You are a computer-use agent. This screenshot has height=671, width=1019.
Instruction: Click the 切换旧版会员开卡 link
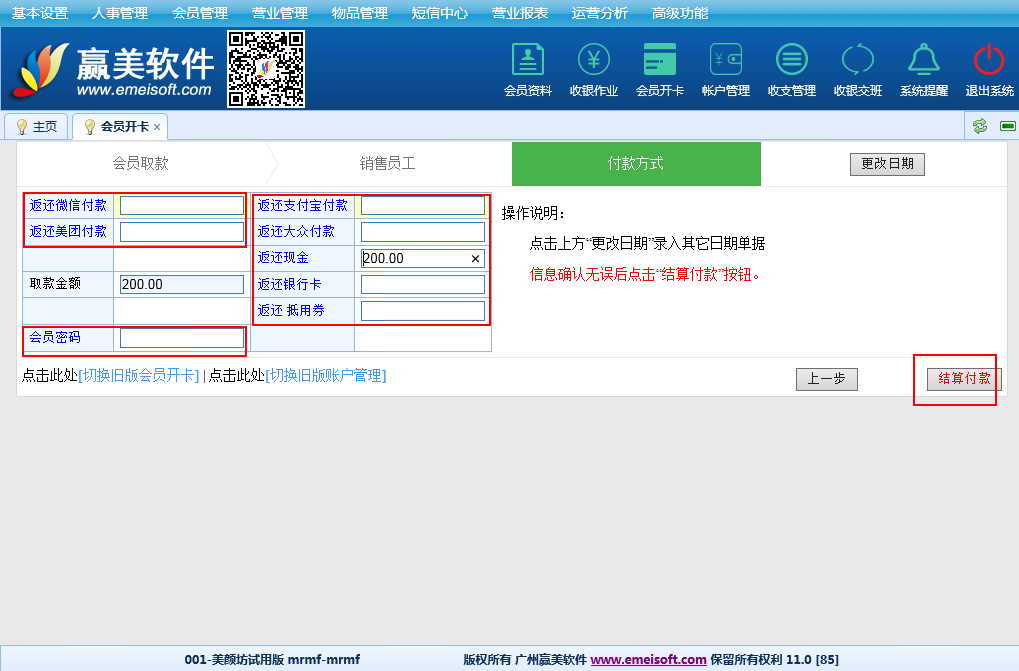[x=139, y=376]
